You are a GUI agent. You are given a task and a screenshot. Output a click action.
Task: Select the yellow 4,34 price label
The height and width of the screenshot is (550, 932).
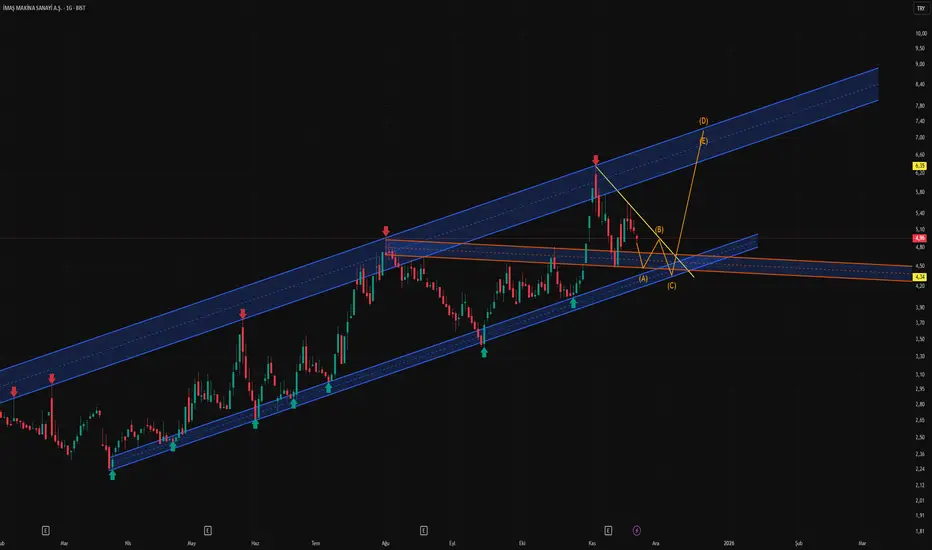[920, 277]
